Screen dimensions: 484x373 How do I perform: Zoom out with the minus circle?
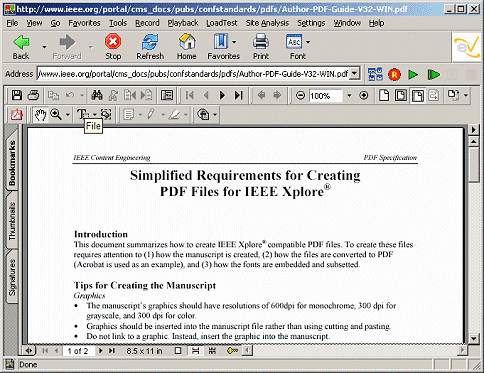300,96
